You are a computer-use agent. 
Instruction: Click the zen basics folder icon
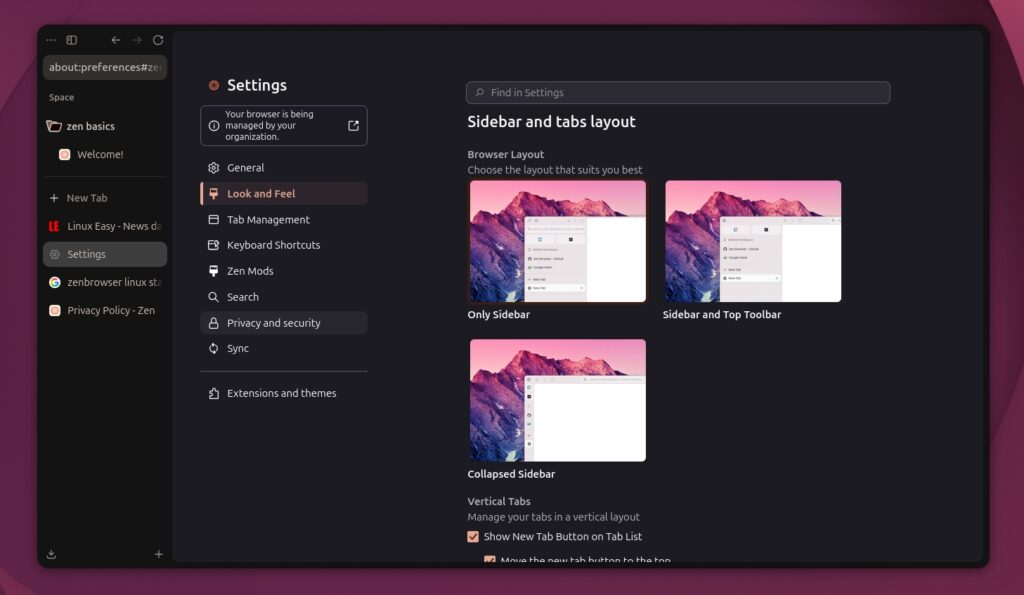[x=54, y=126]
